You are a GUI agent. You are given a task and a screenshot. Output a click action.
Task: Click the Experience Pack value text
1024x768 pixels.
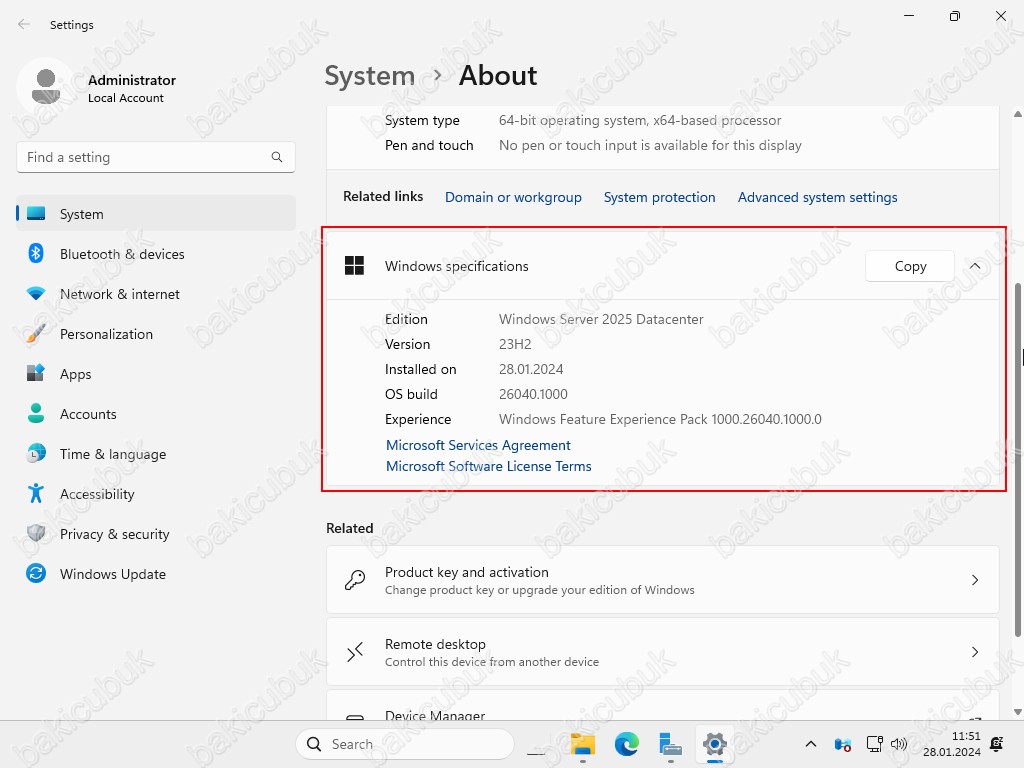coord(660,419)
